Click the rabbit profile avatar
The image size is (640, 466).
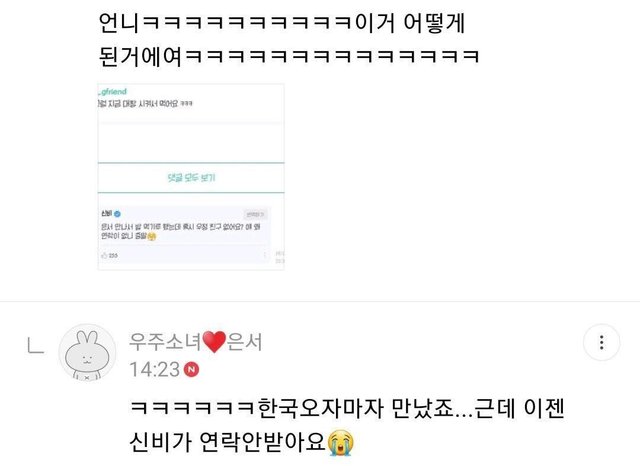(x=87, y=353)
